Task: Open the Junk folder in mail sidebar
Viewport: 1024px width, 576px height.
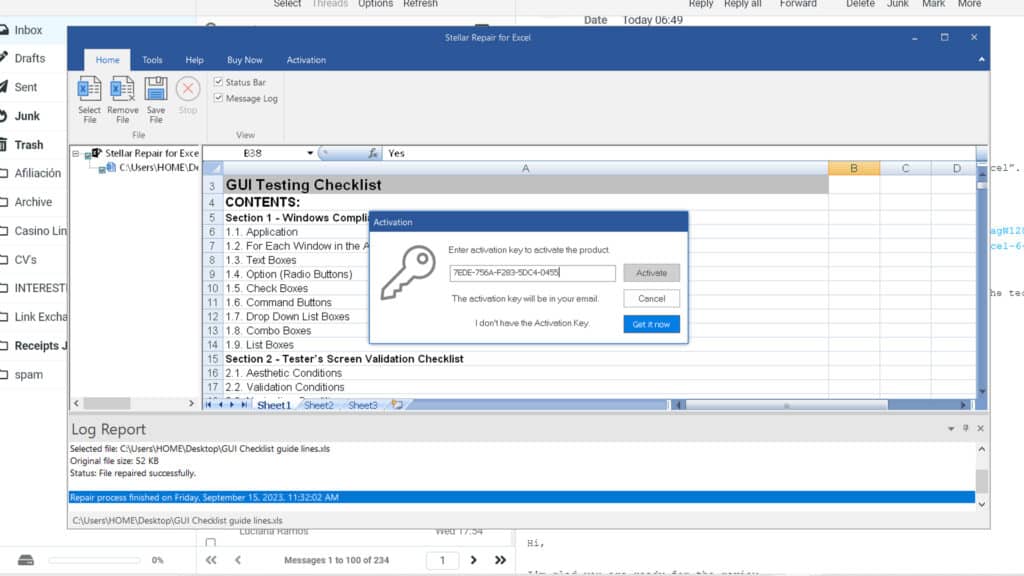Action: pyautogui.click(x=27, y=116)
